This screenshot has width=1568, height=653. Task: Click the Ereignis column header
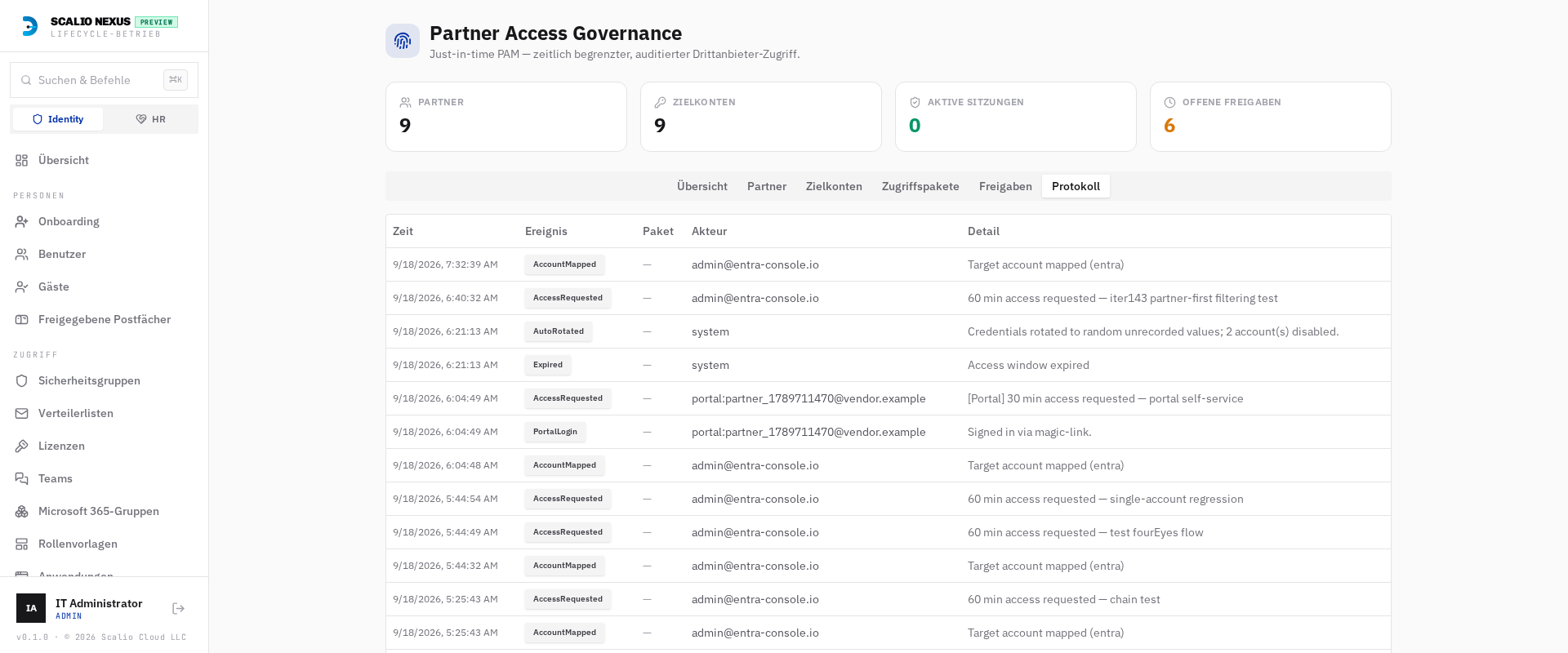click(x=546, y=231)
